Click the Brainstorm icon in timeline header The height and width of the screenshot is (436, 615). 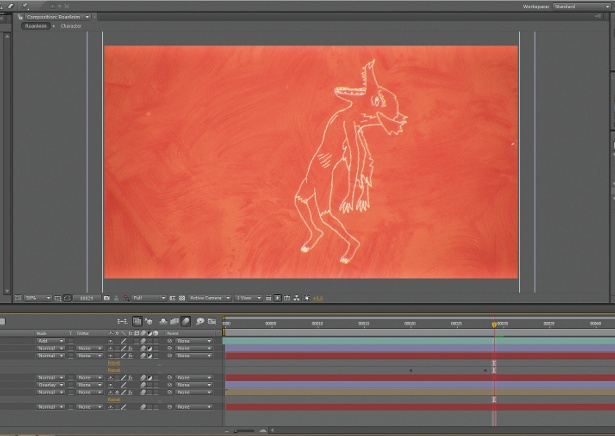coord(200,322)
